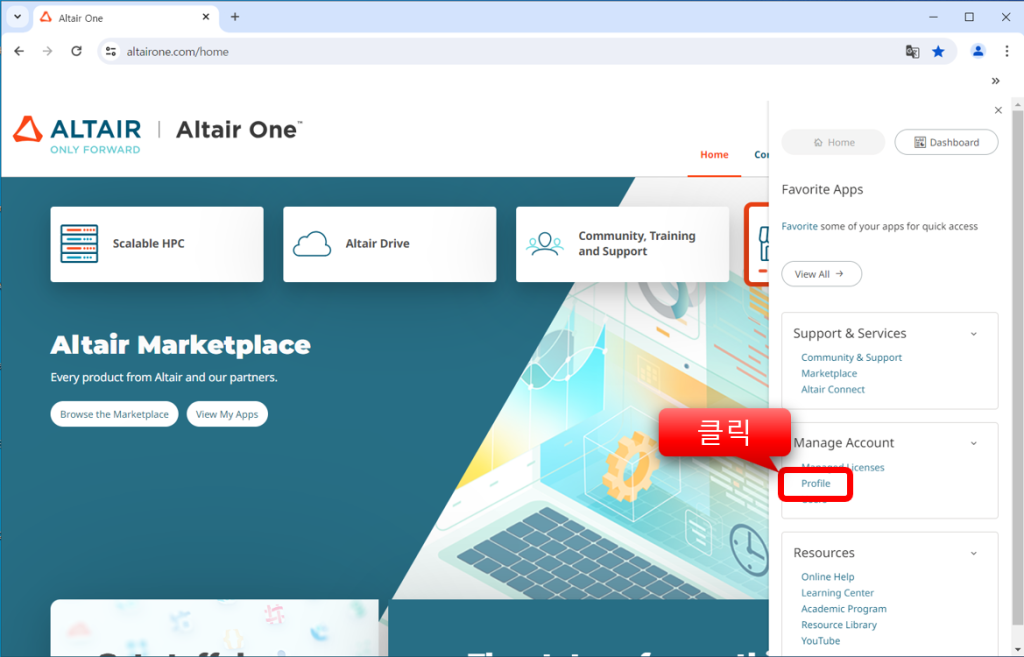The width and height of the screenshot is (1024, 657).
Task: Switch to the Home navigation tab
Action: [714, 155]
